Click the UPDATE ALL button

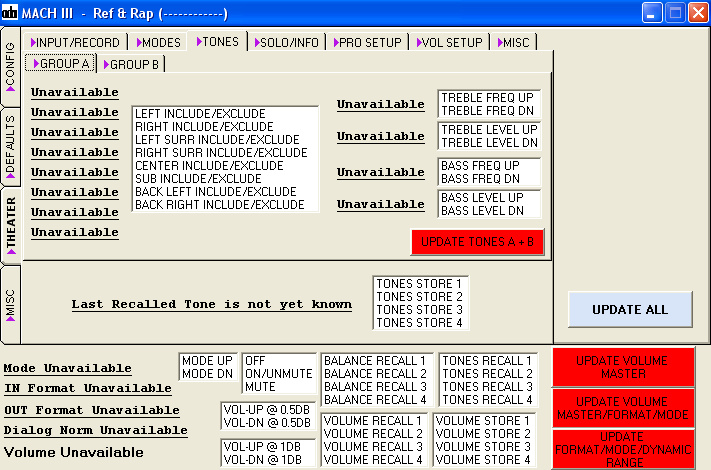click(630, 310)
